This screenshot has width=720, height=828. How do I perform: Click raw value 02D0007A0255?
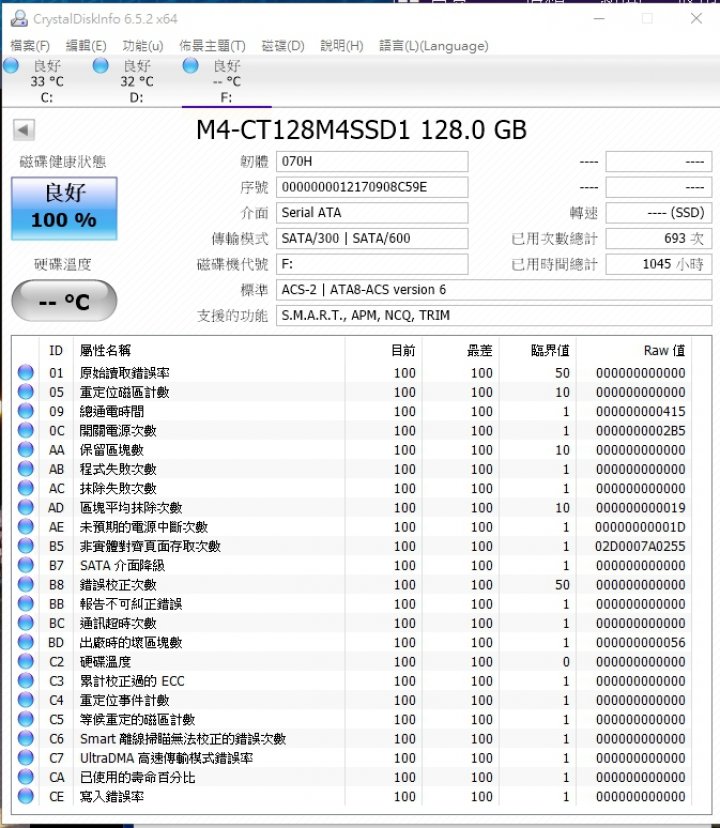point(640,546)
